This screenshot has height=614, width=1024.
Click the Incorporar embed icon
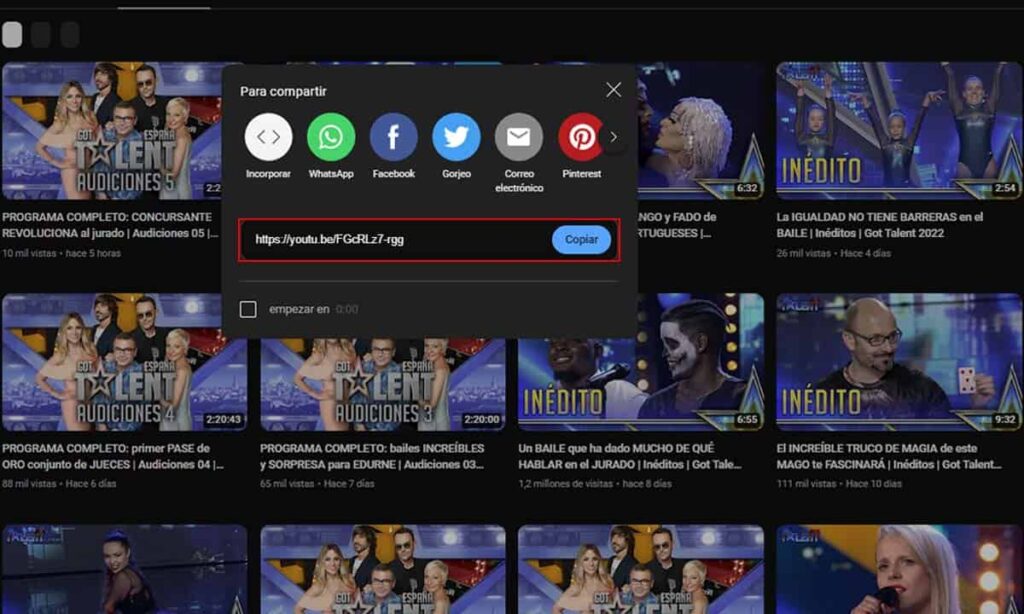(268, 137)
